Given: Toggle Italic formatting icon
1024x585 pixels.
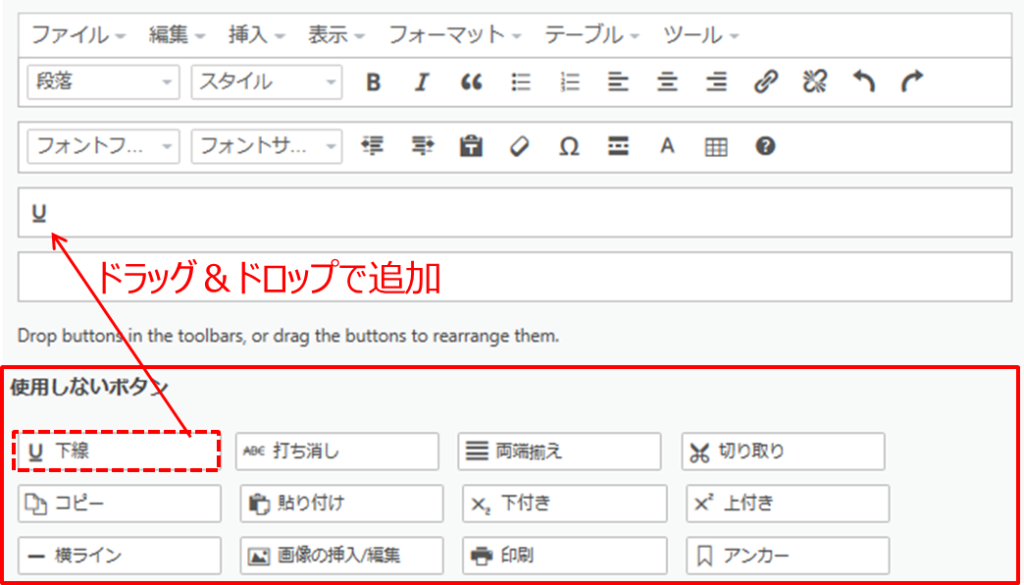Looking at the screenshot, I should coord(422,83).
